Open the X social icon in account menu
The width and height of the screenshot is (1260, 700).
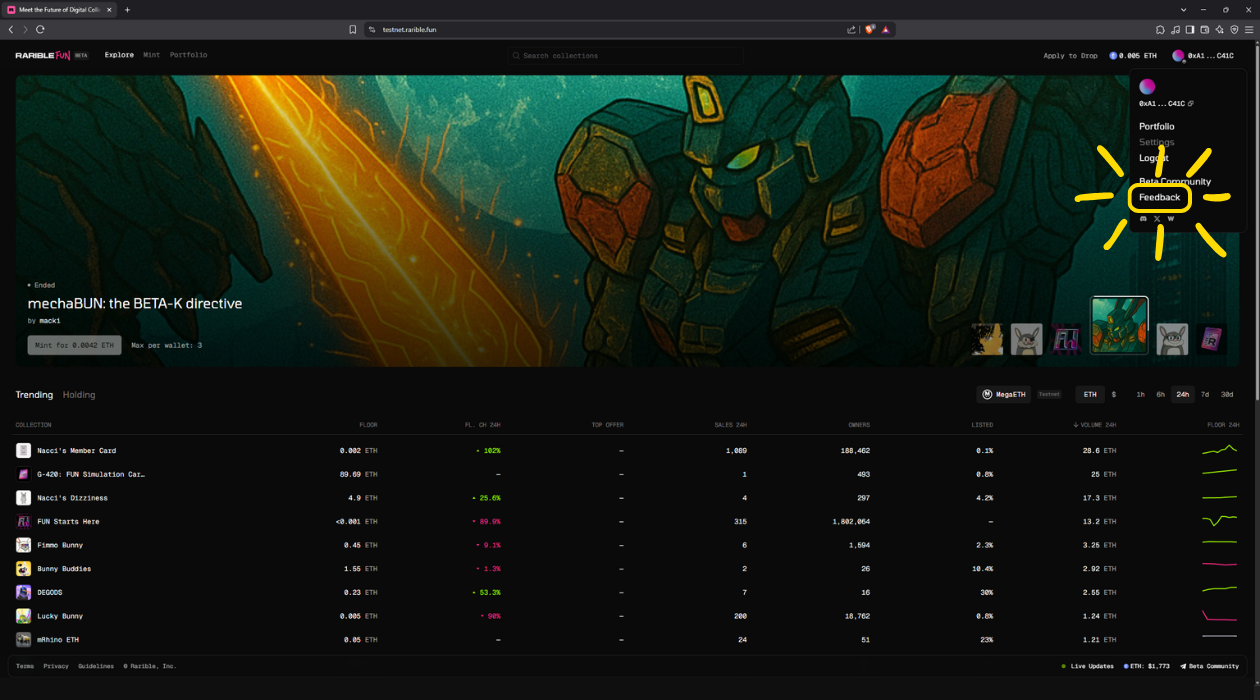pos(1157,218)
